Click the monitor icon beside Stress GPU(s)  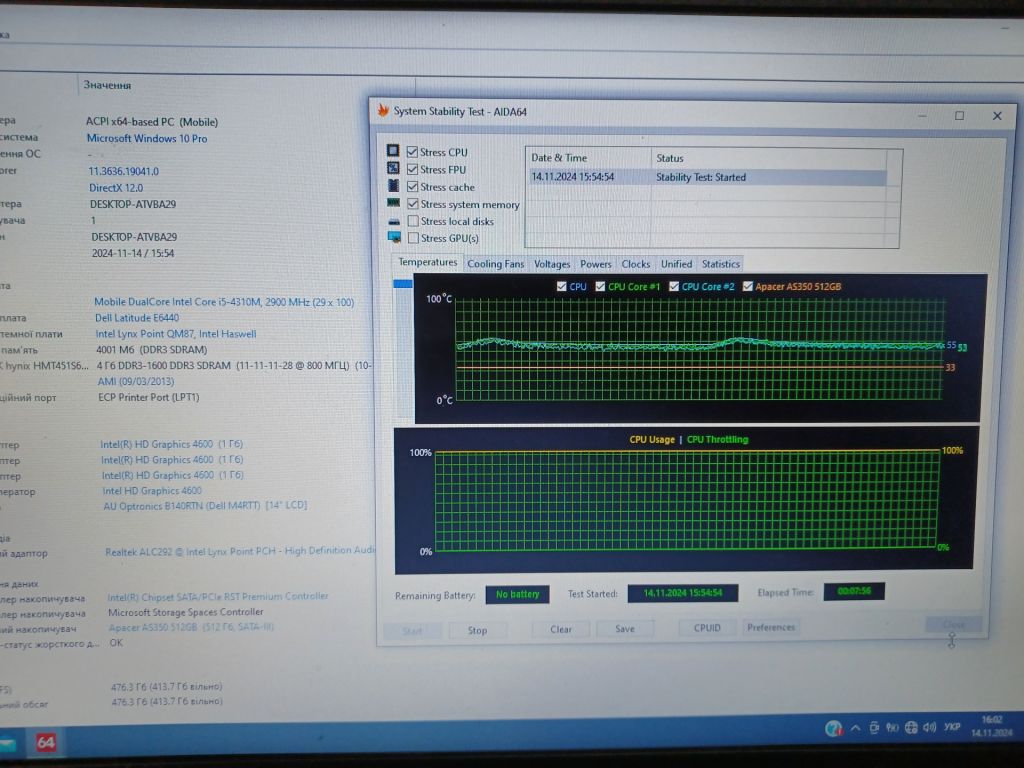pyautogui.click(x=394, y=237)
